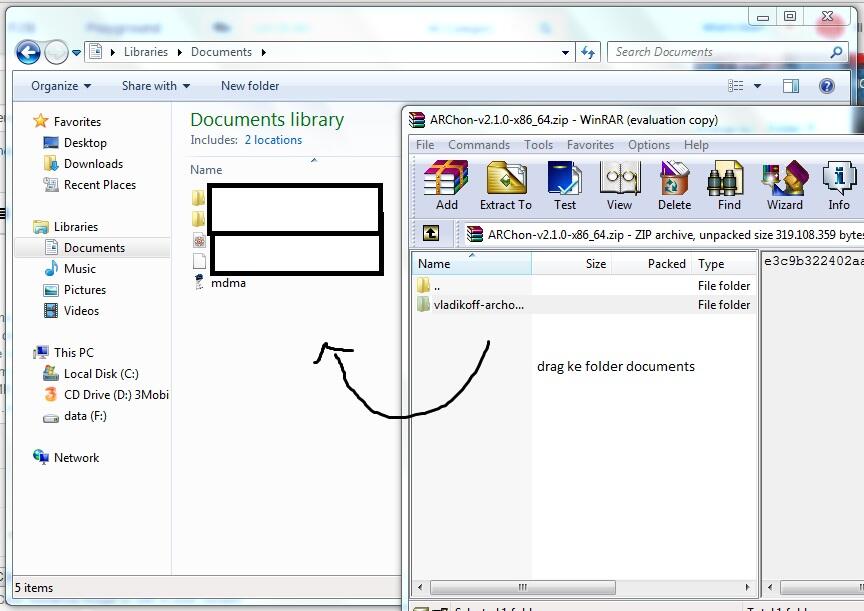Toggle the Explorer preview pane button

click(x=791, y=86)
